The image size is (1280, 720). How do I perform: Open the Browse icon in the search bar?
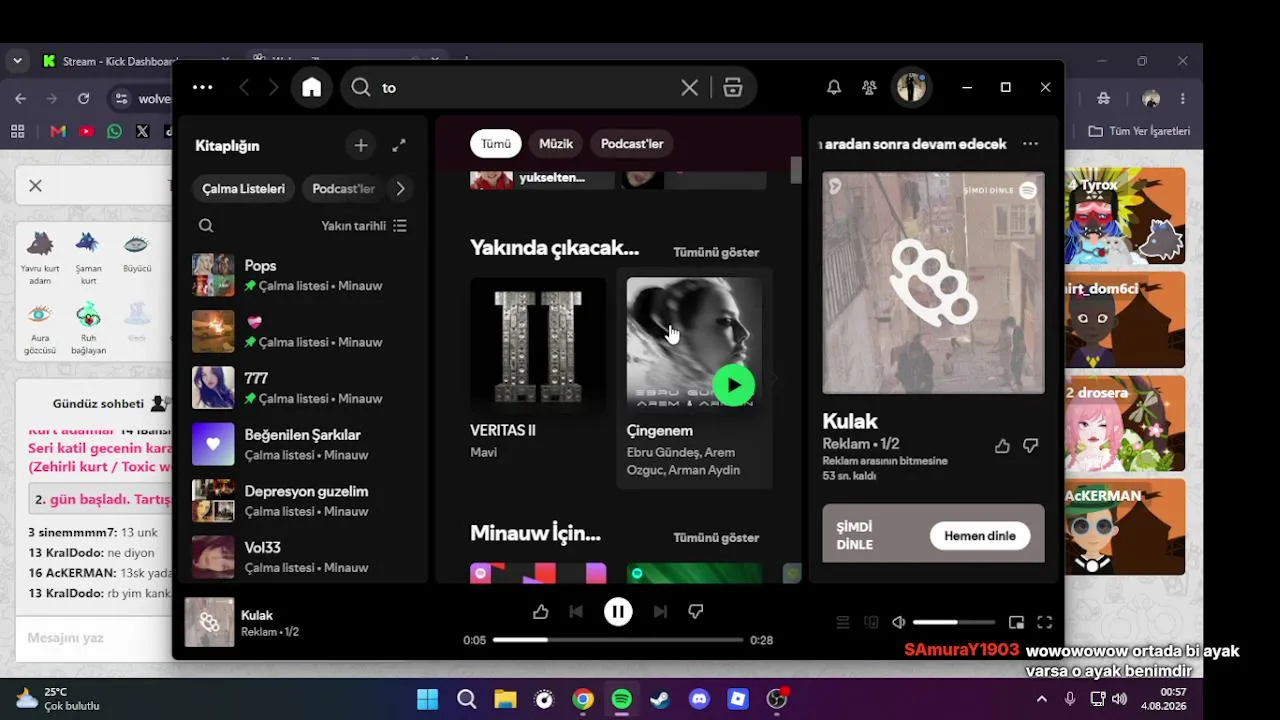pyautogui.click(x=733, y=88)
